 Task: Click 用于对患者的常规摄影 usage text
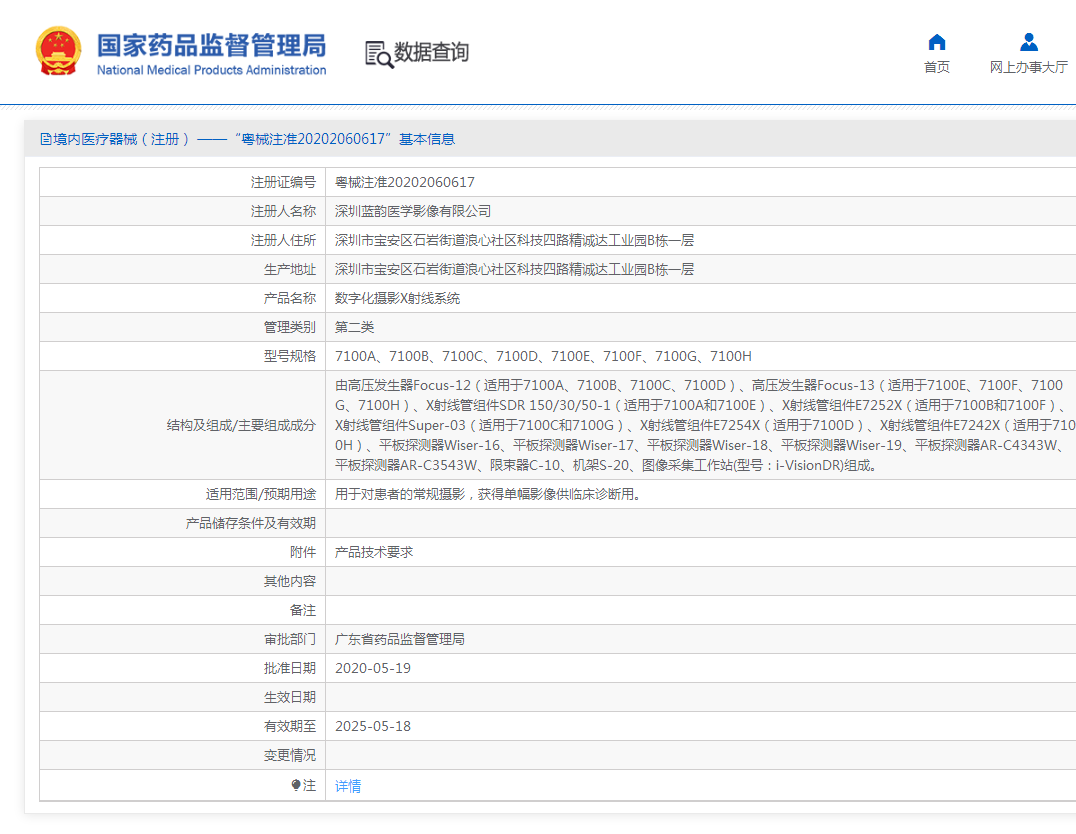click(490, 494)
